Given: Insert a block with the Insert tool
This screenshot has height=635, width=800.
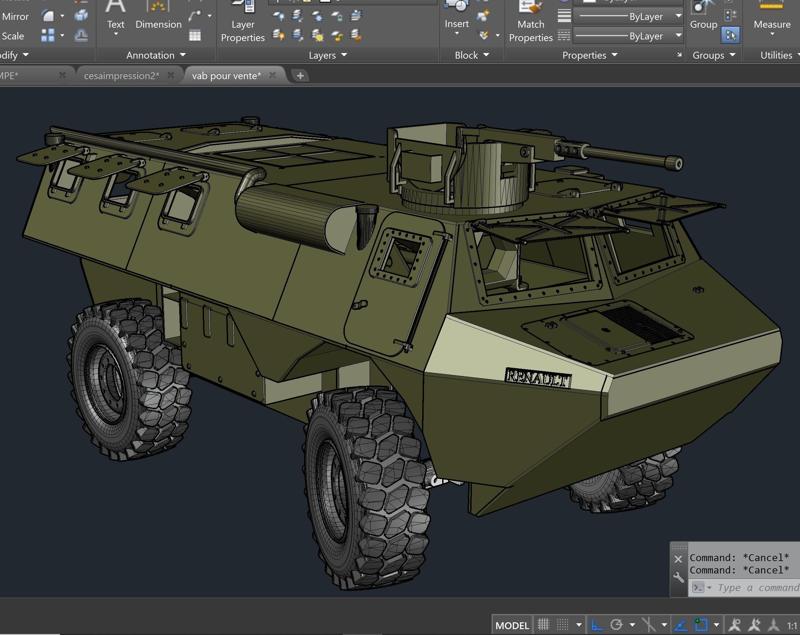Looking at the screenshot, I should click(458, 22).
